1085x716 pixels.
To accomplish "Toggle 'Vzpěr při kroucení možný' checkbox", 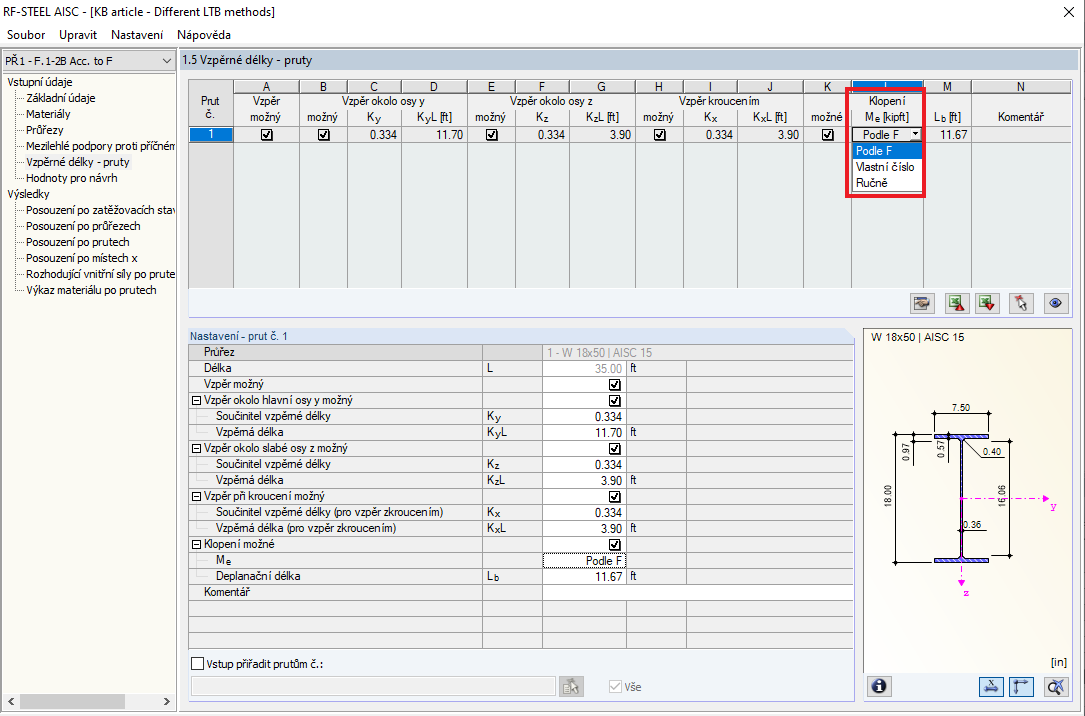I will (614, 497).
